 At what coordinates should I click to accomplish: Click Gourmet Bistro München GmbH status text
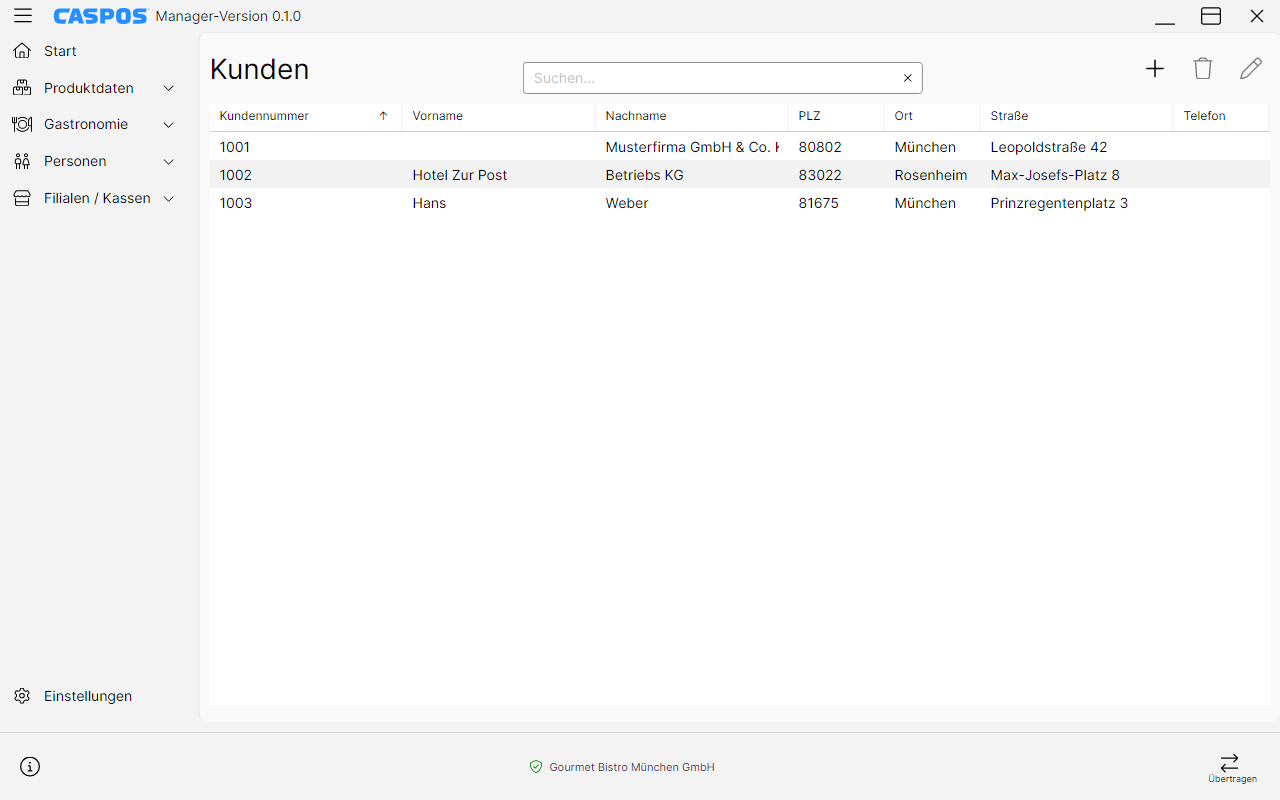pos(632,767)
